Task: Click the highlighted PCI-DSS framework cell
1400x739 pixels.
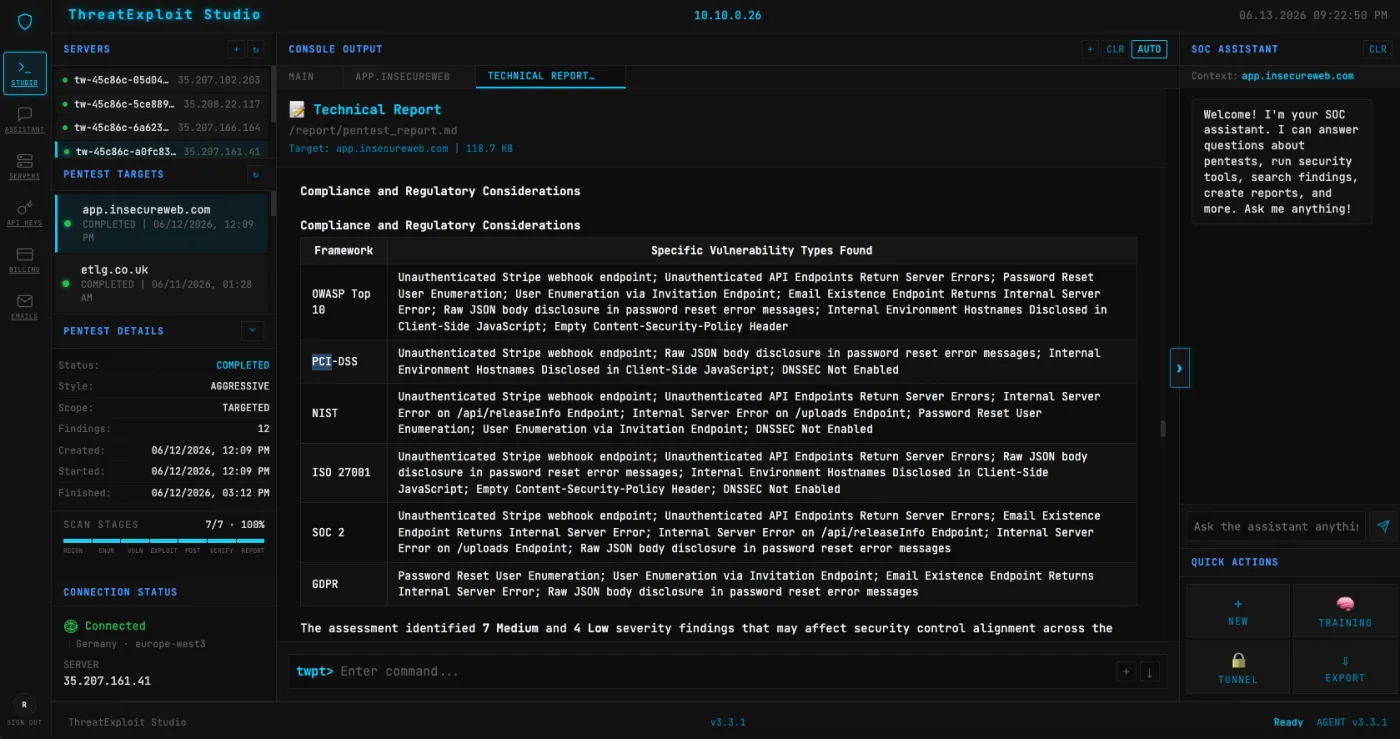Action: tap(344, 361)
